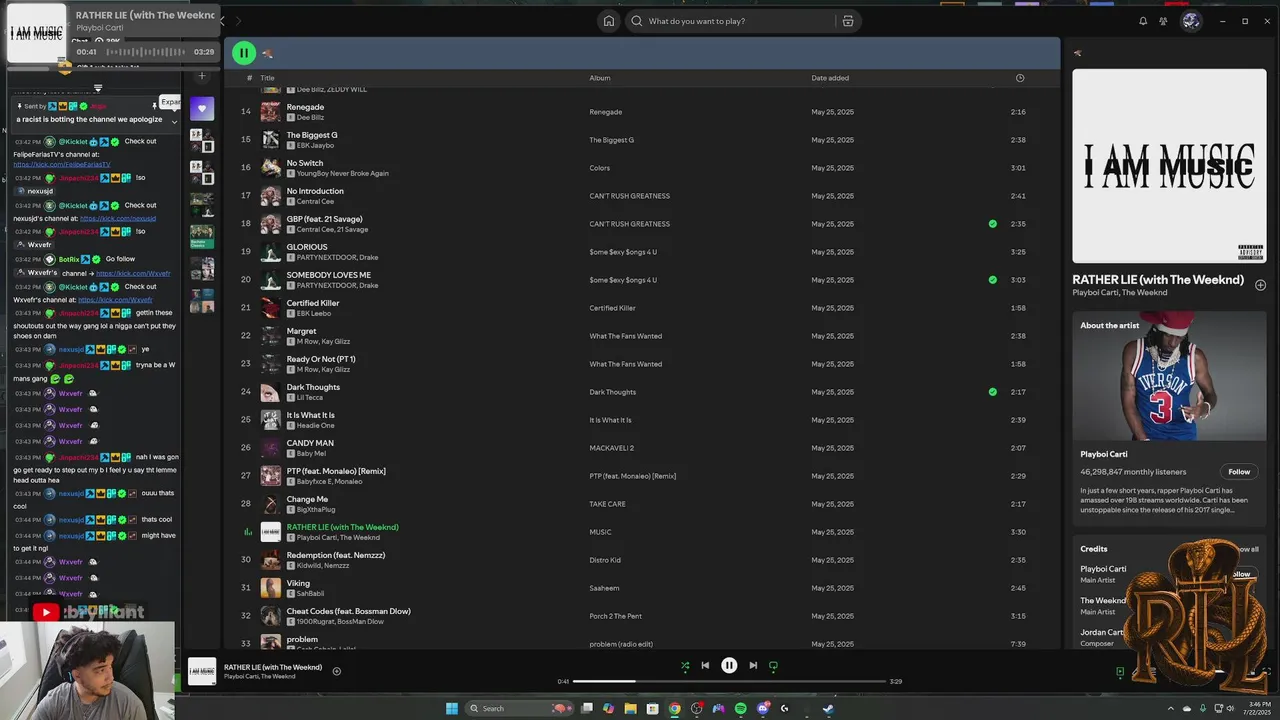Skip to the next track
Viewport: 1280px width, 720px height.
coord(753,665)
